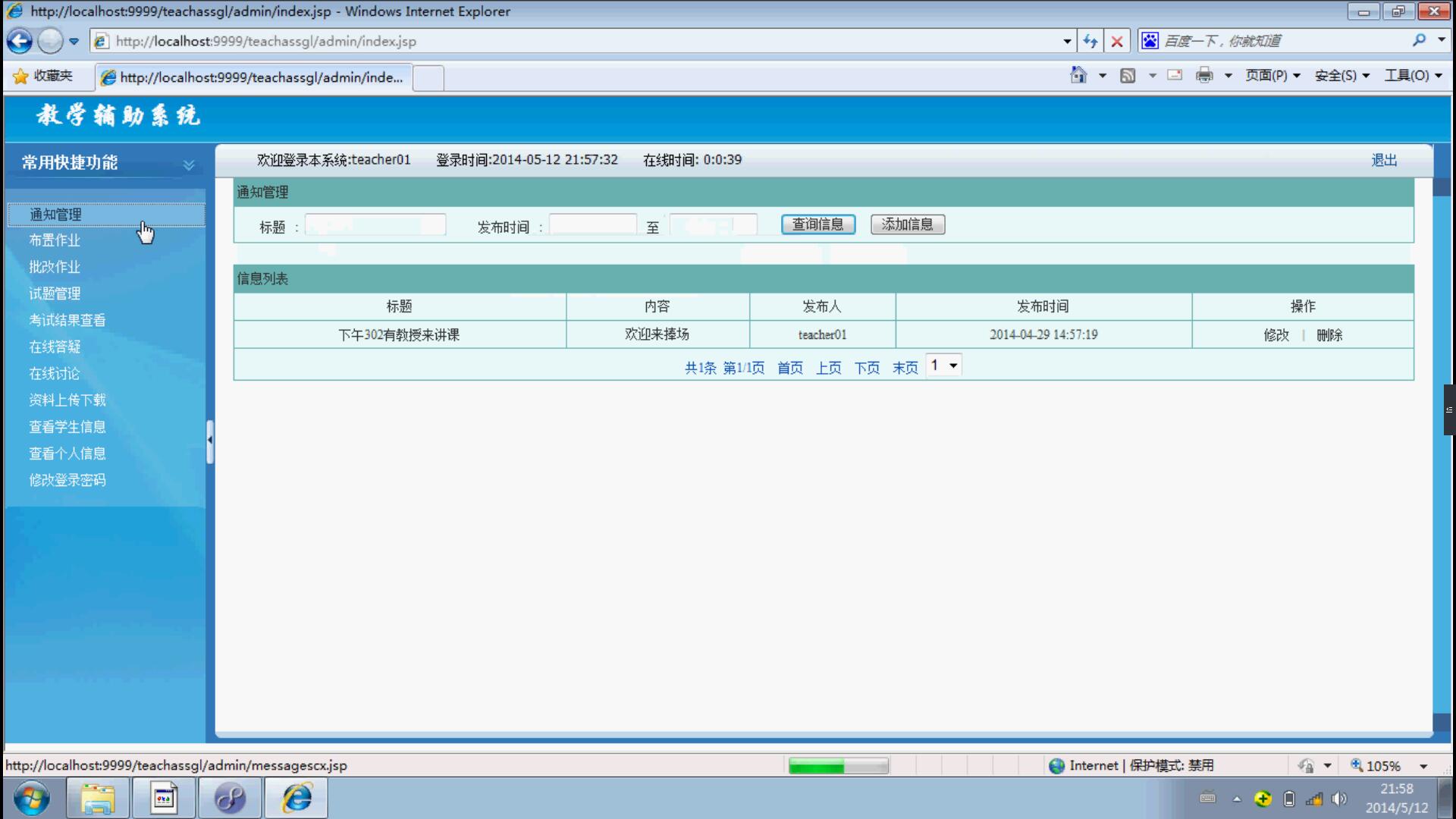
Task: Click the volume speaker tray icon
Action: point(1339,799)
